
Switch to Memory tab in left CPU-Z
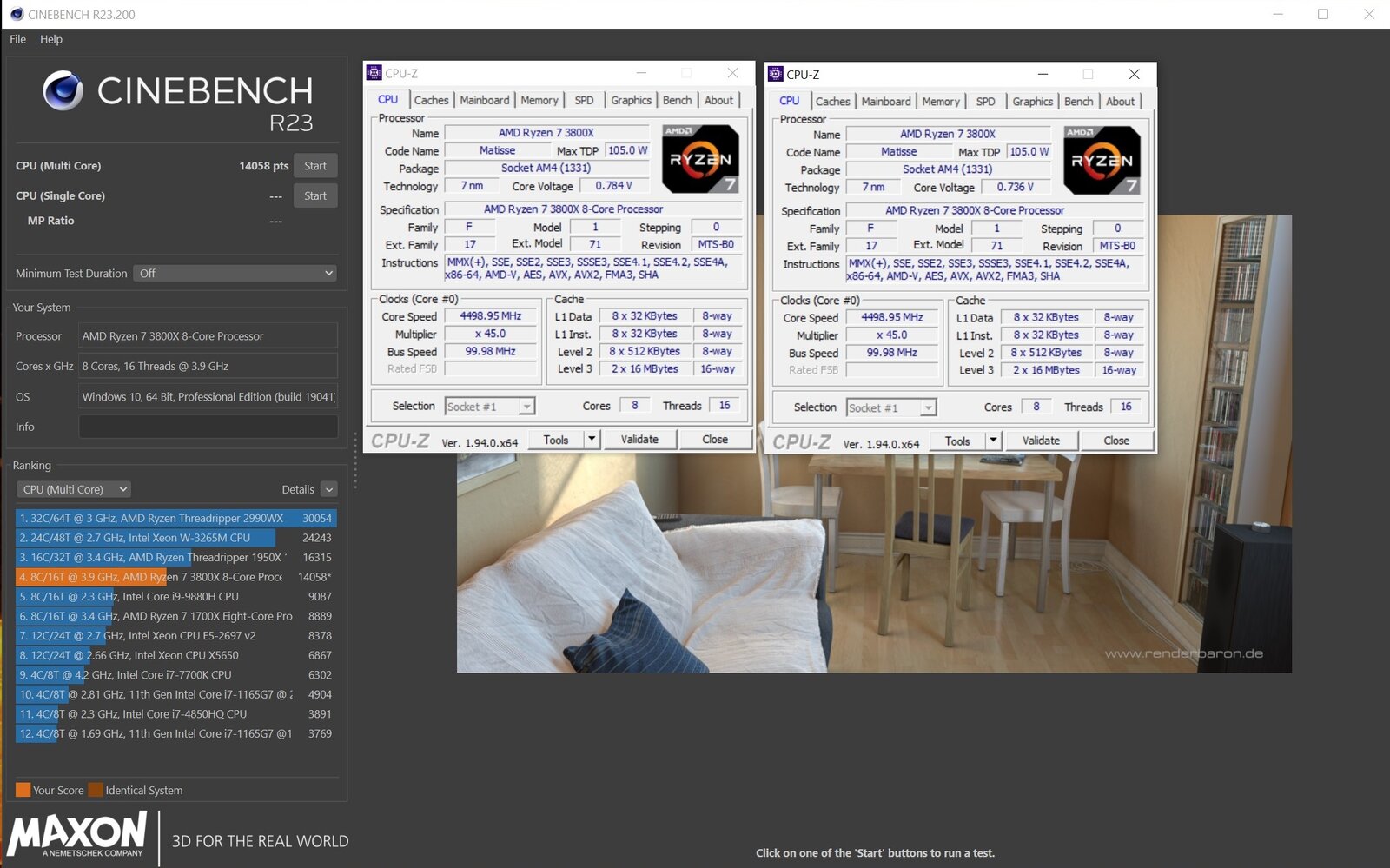539,100
